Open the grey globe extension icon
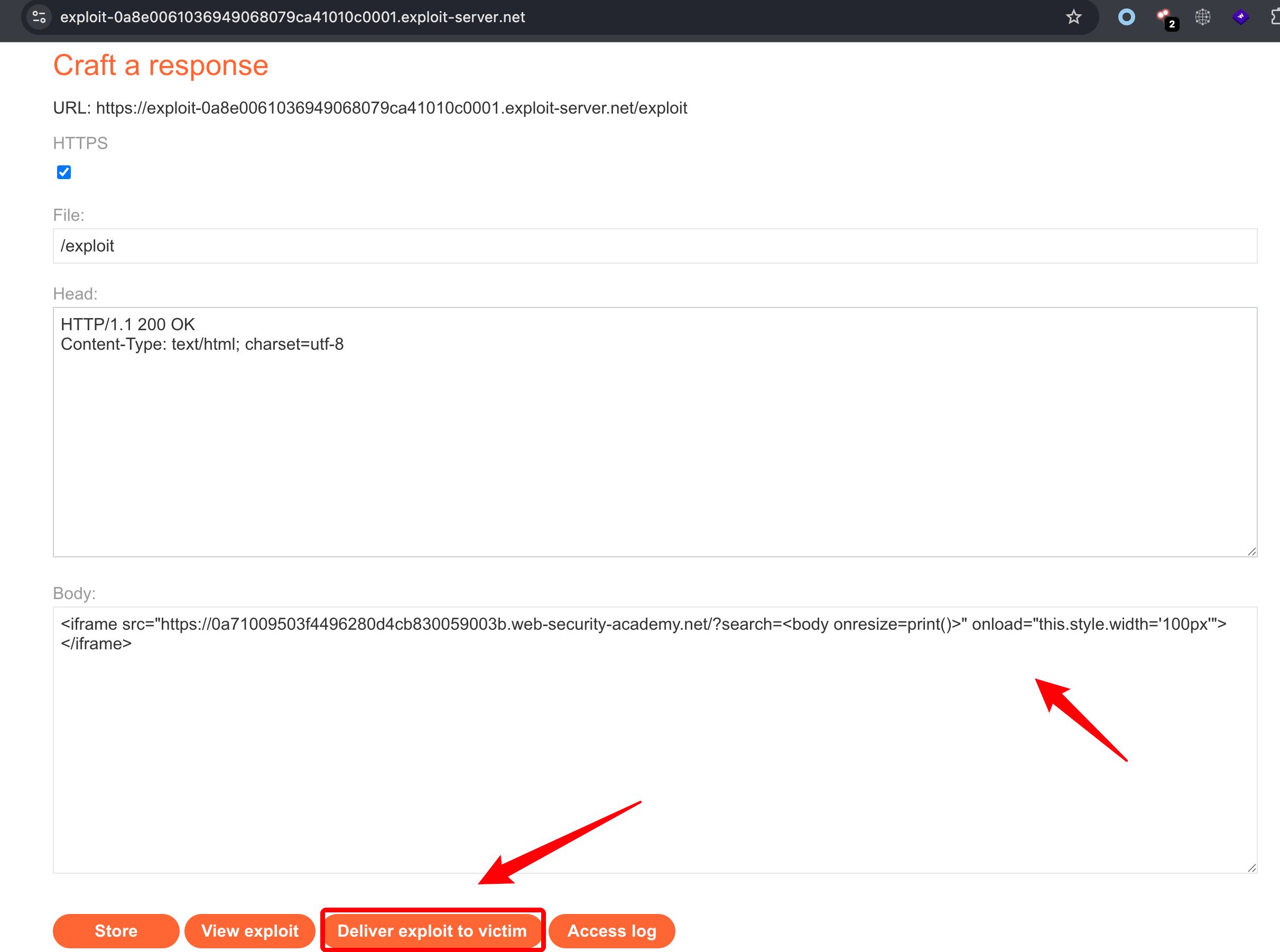This screenshot has height=952, width=1280. pos(1203,17)
